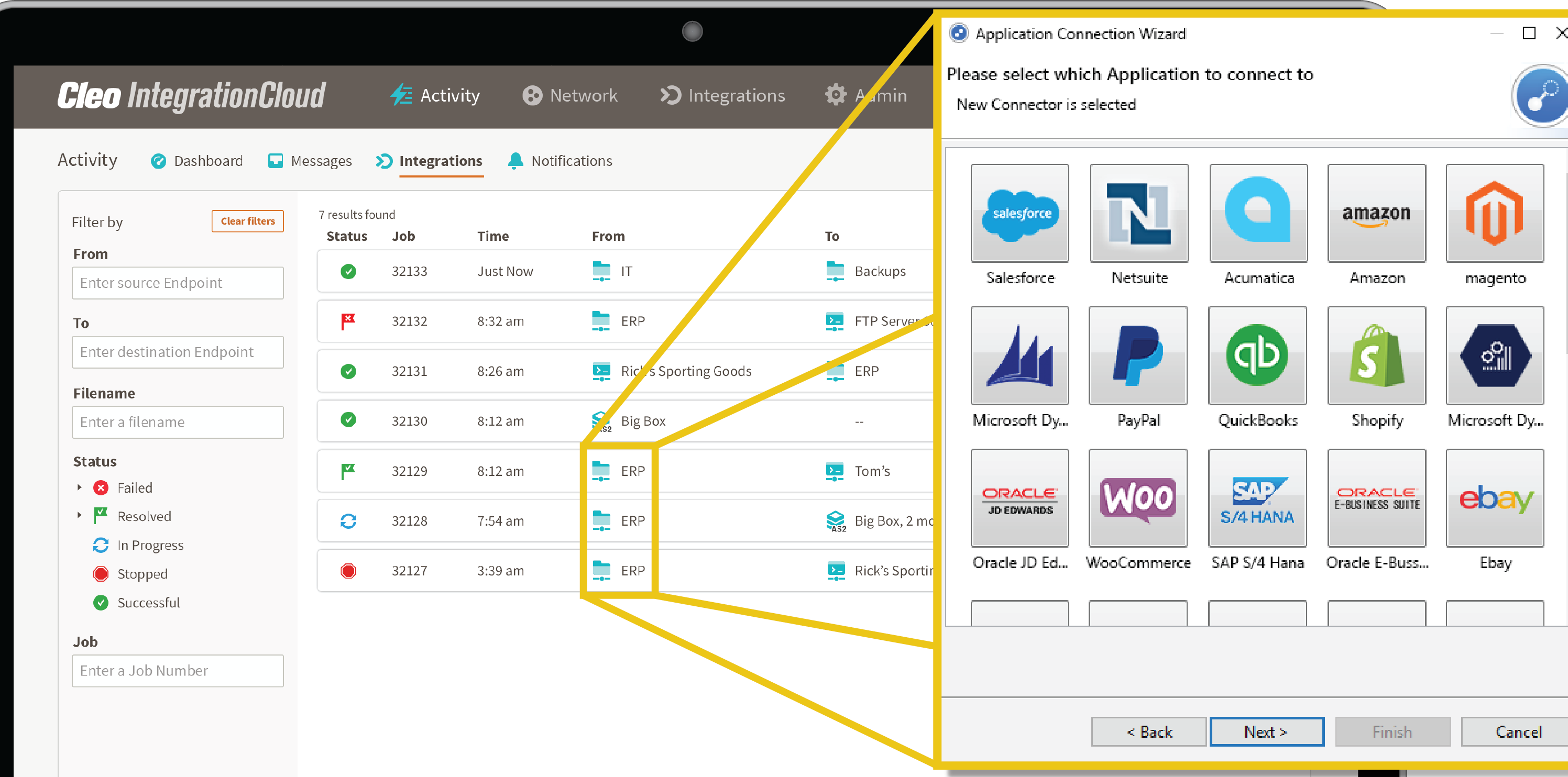Pick the magento connector icon

1494,214
